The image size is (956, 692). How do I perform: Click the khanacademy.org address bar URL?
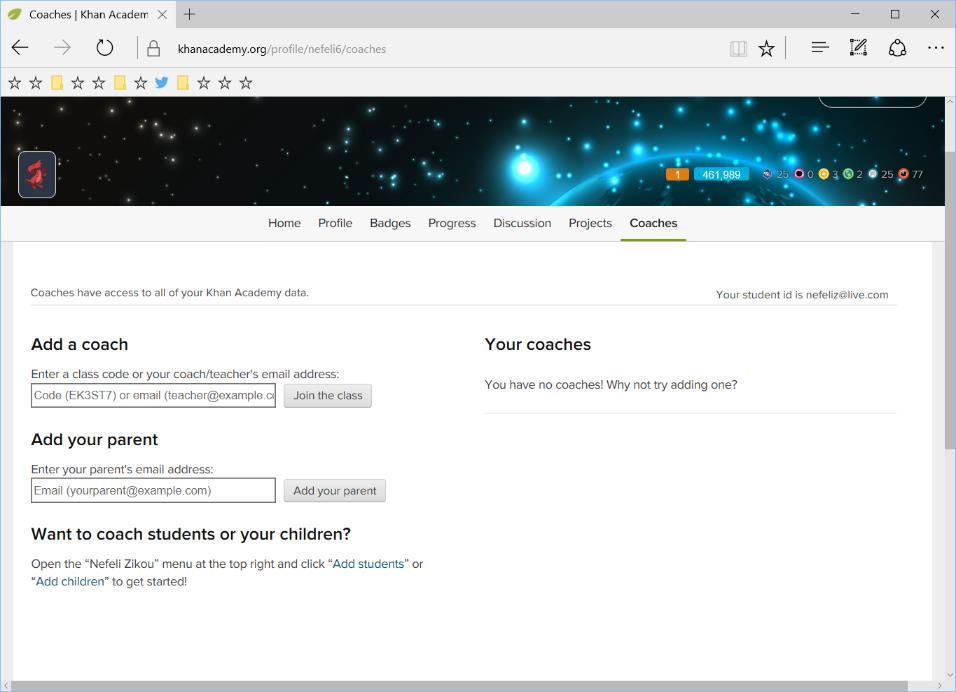click(282, 49)
